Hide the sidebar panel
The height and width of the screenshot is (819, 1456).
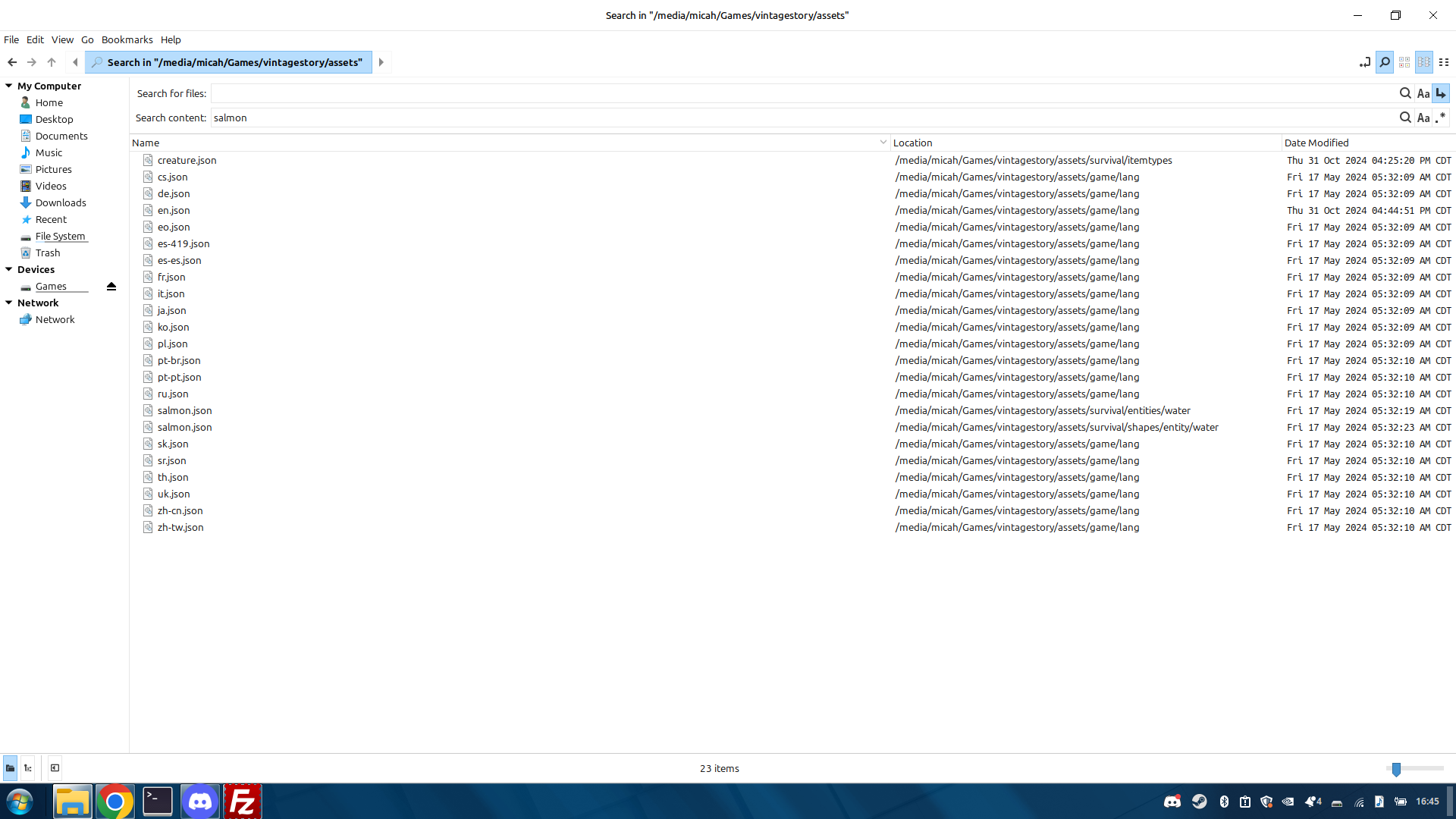(55, 768)
